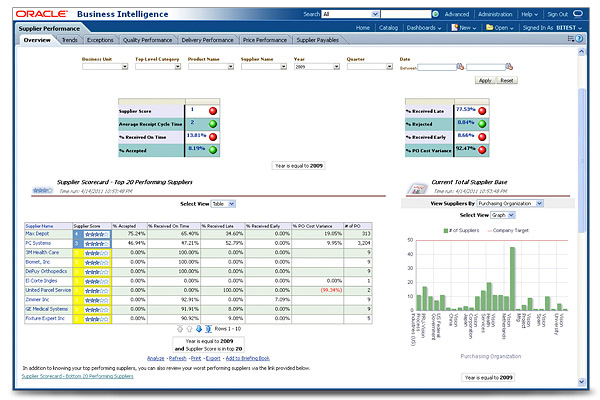600x400 pixels.
Task: Click red status light for Supplier Score
Action: (x=213, y=111)
